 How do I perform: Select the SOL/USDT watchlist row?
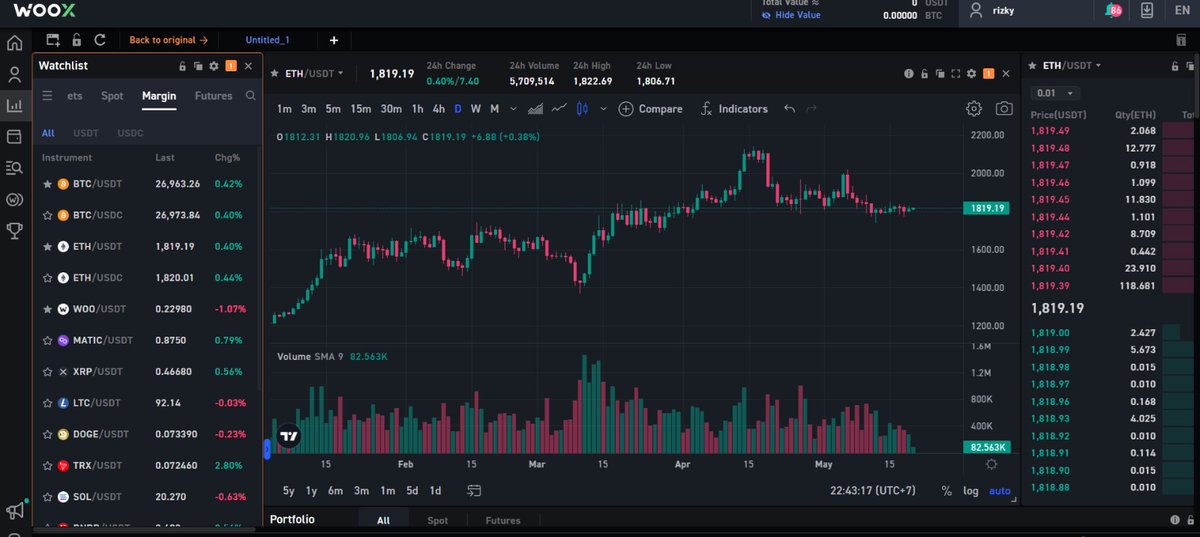tap(147, 496)
